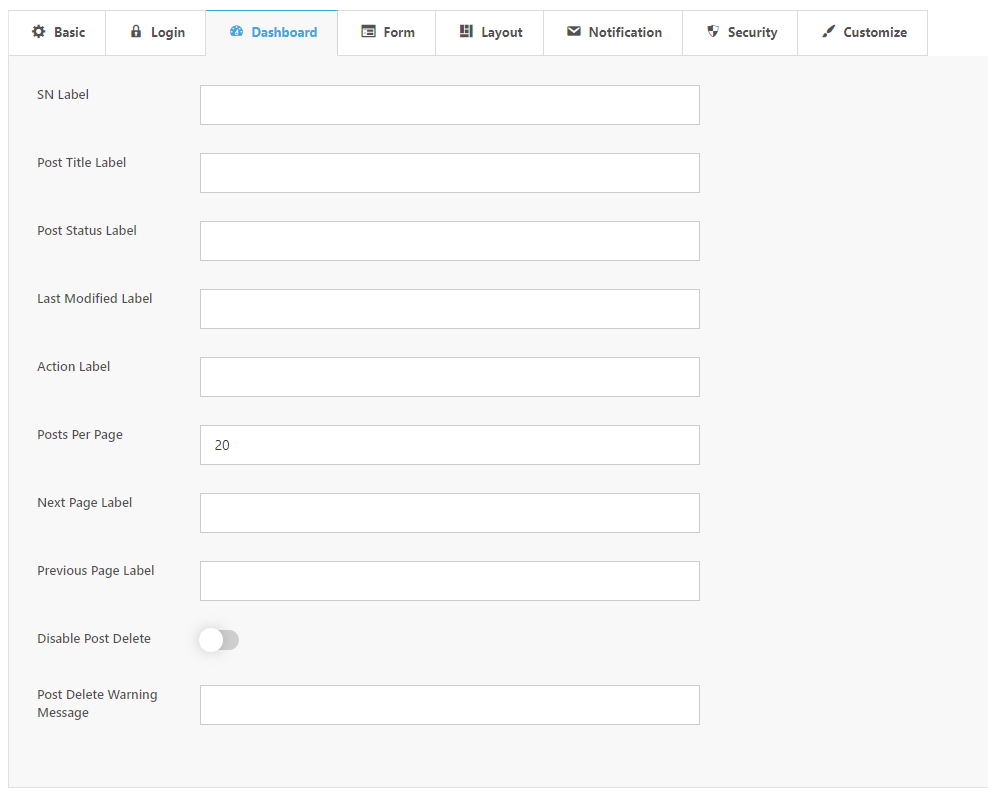Open the Notification tab
The image size is (988, 799).
coord(613,33)
